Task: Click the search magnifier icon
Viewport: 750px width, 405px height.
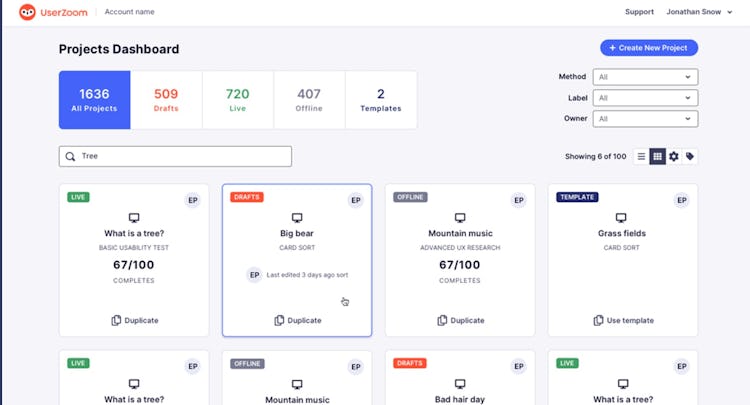Action: point(70,156)
